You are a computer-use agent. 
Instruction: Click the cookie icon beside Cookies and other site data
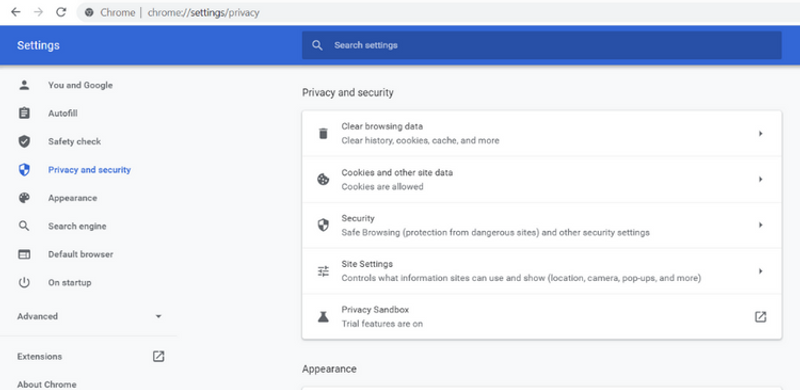(x=323, y=179)
